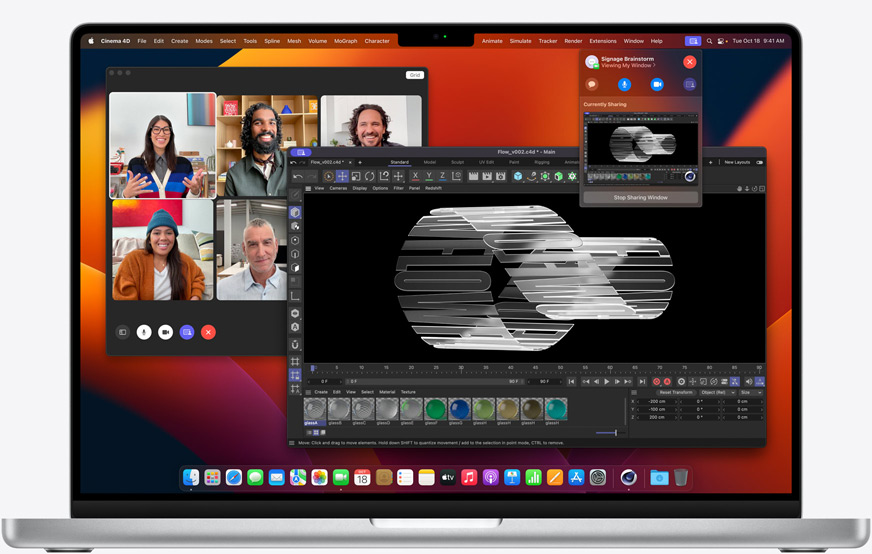Image resolution: width=872 pixels, height=554 pixels.
Task: Mute the microphone in the FaceTime window
Action: 144,332
